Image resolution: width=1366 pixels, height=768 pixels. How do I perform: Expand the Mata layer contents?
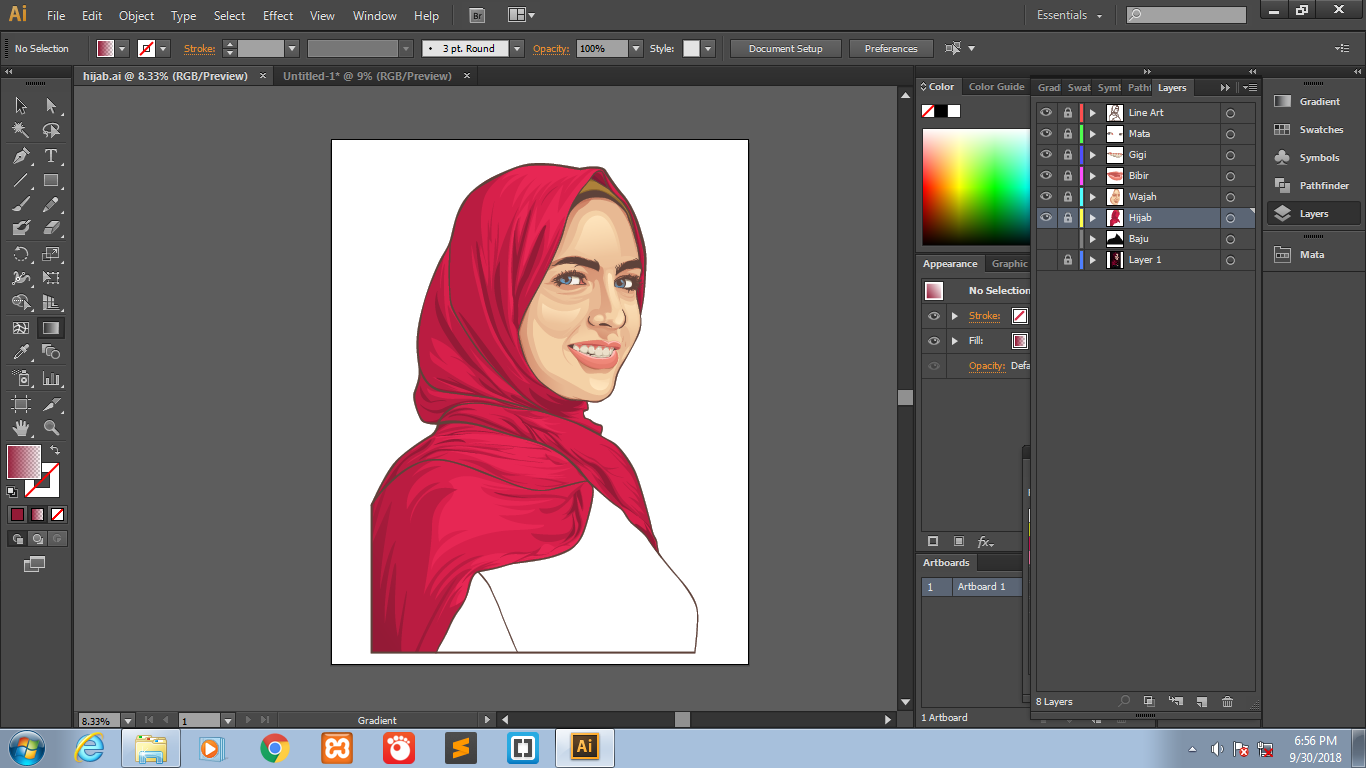(1092, 134)
